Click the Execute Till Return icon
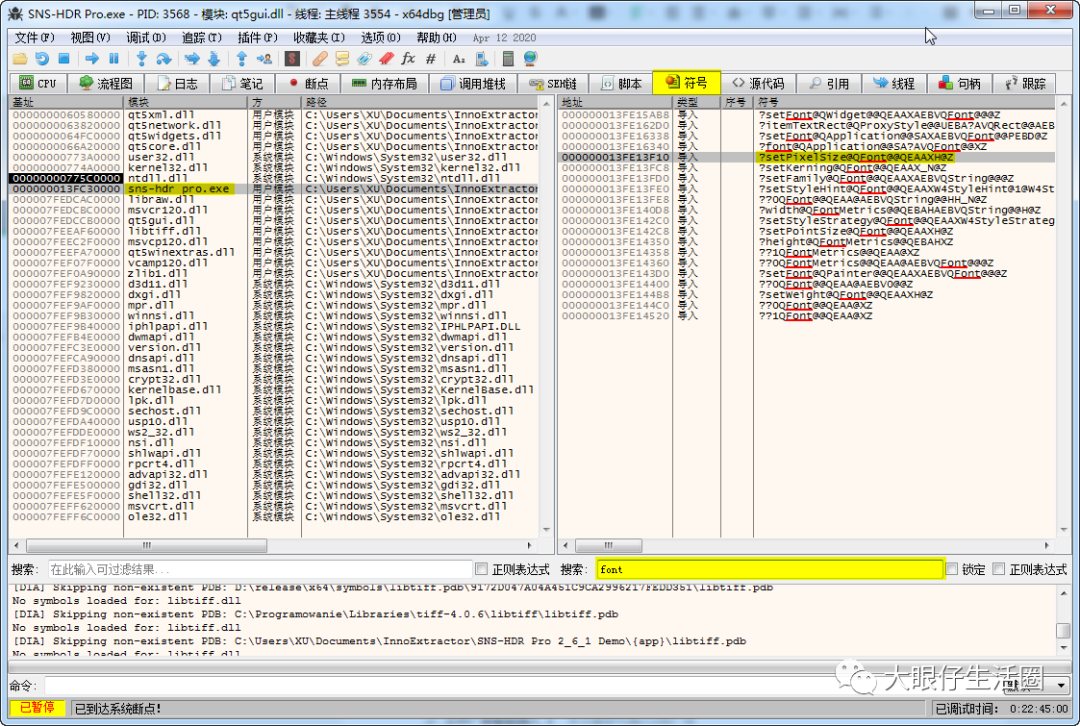 pyautogui.click(x=242, y=59)
